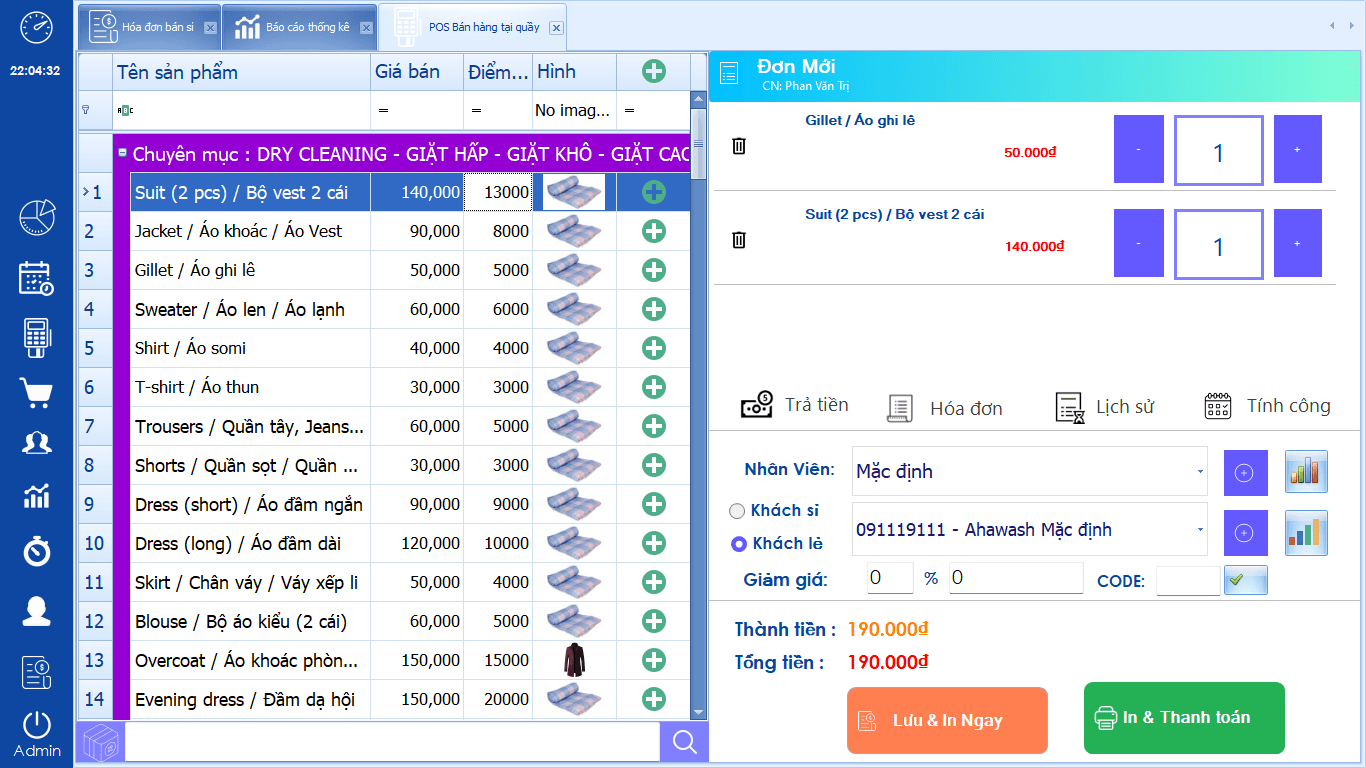Click the search magnifier button
The height and width of the screenshot is (768, 1366).
coord(684,742)
